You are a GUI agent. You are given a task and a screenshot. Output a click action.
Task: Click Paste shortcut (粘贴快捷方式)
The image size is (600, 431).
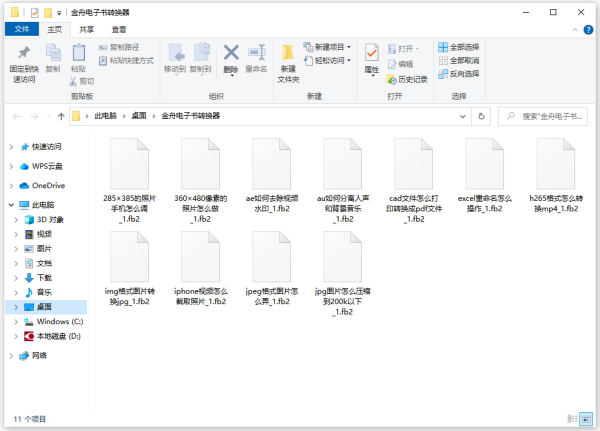126,60
